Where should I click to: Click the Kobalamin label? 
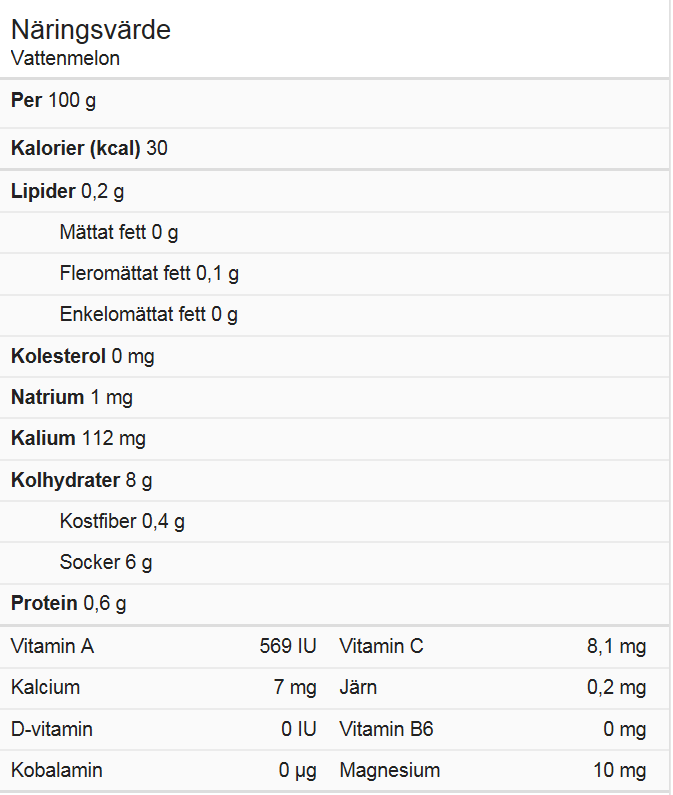click(x=56, y=771)
